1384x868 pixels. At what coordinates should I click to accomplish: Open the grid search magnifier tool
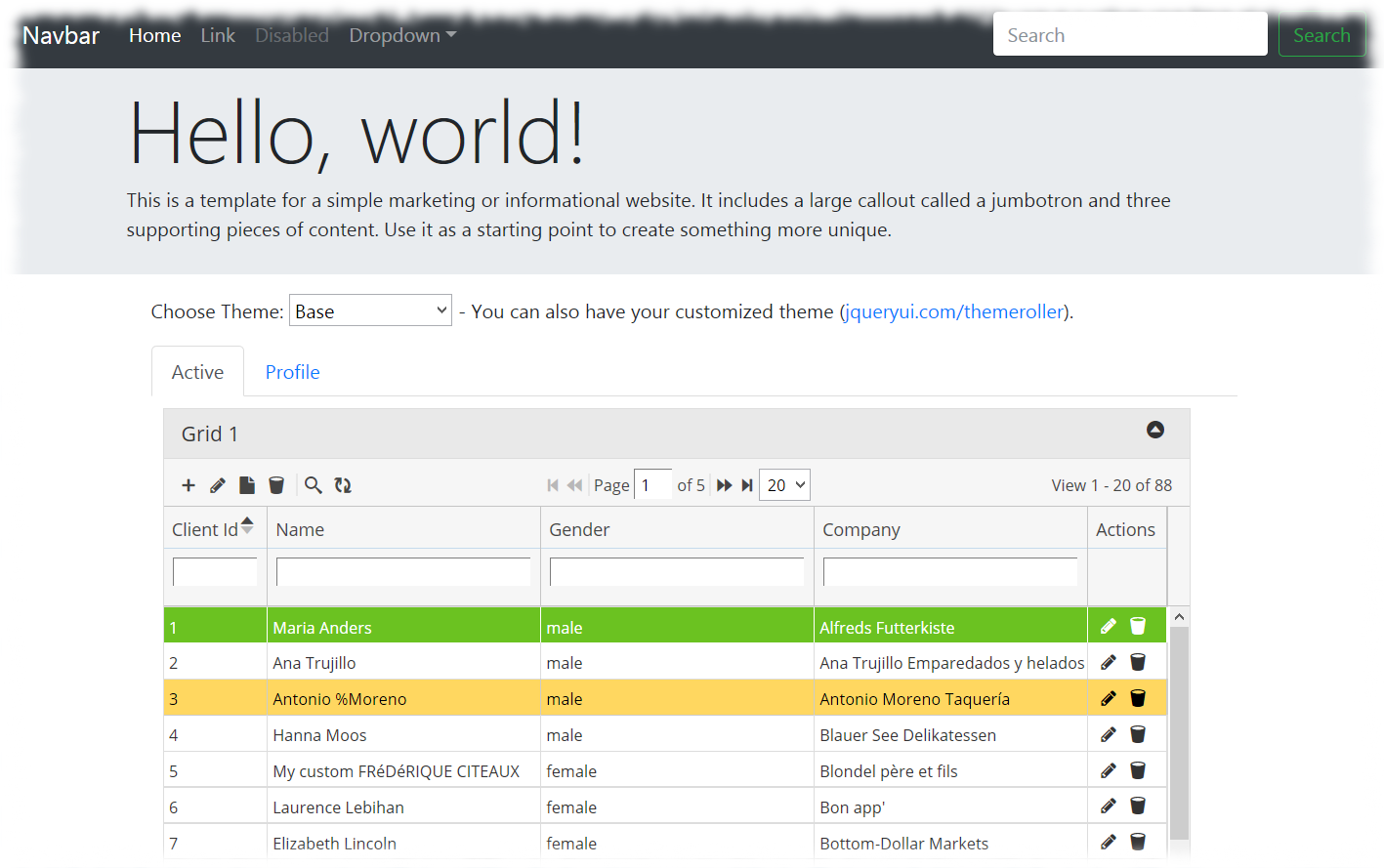pos(313,485)
